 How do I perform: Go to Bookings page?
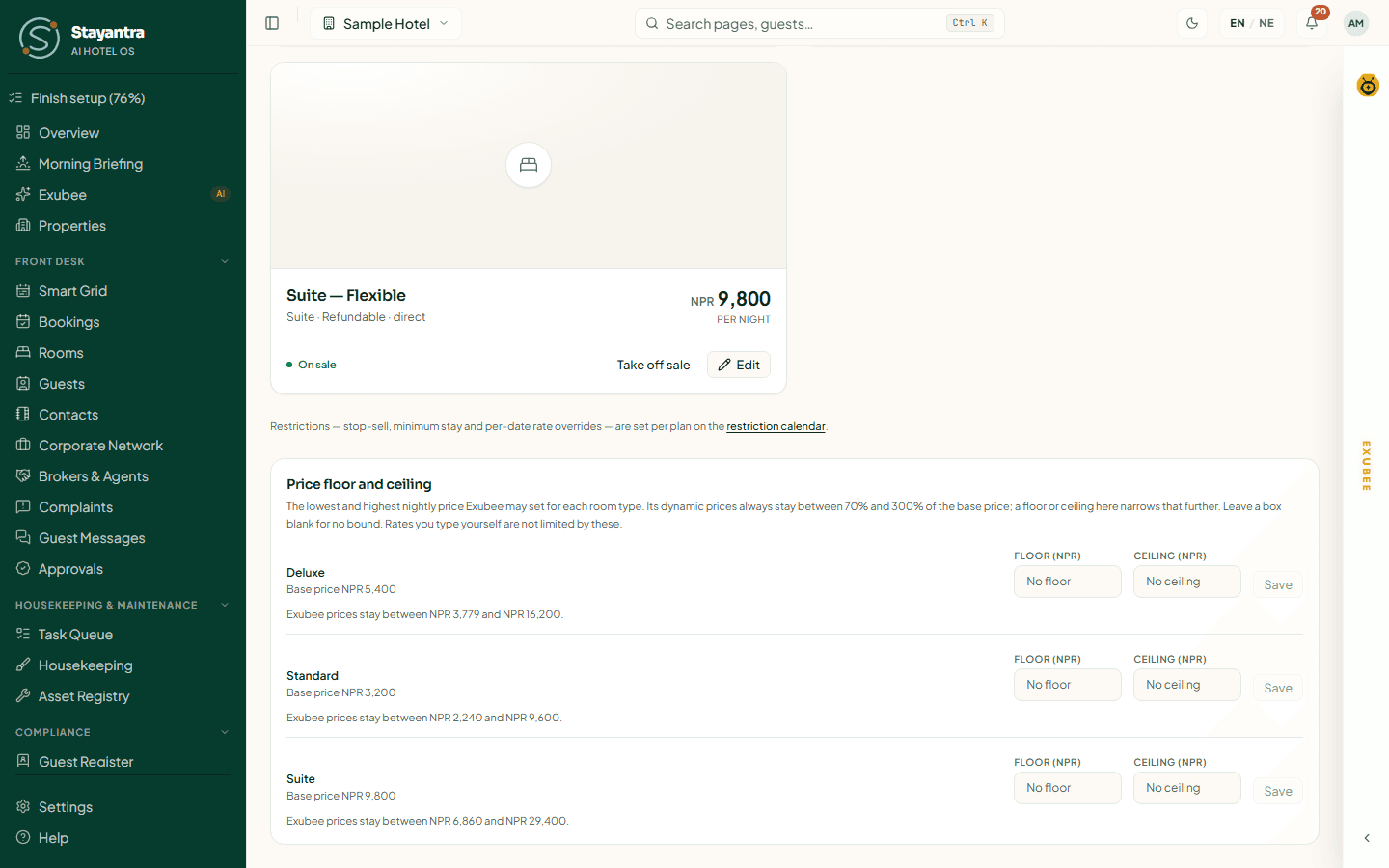[x=123, y=322]
